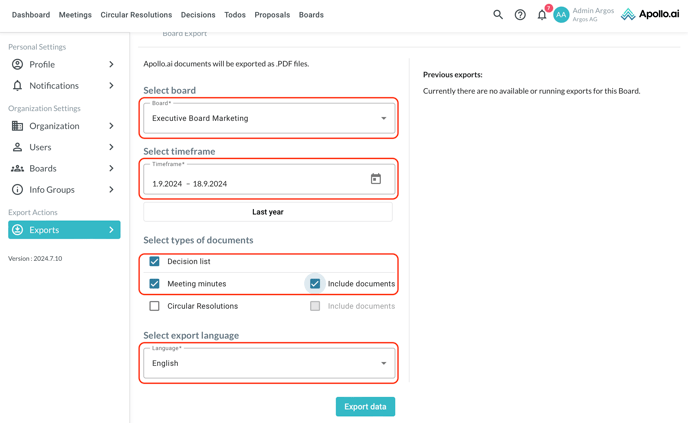Open the Board dropdown selector
688x423 pixels.
pos(268,118)
